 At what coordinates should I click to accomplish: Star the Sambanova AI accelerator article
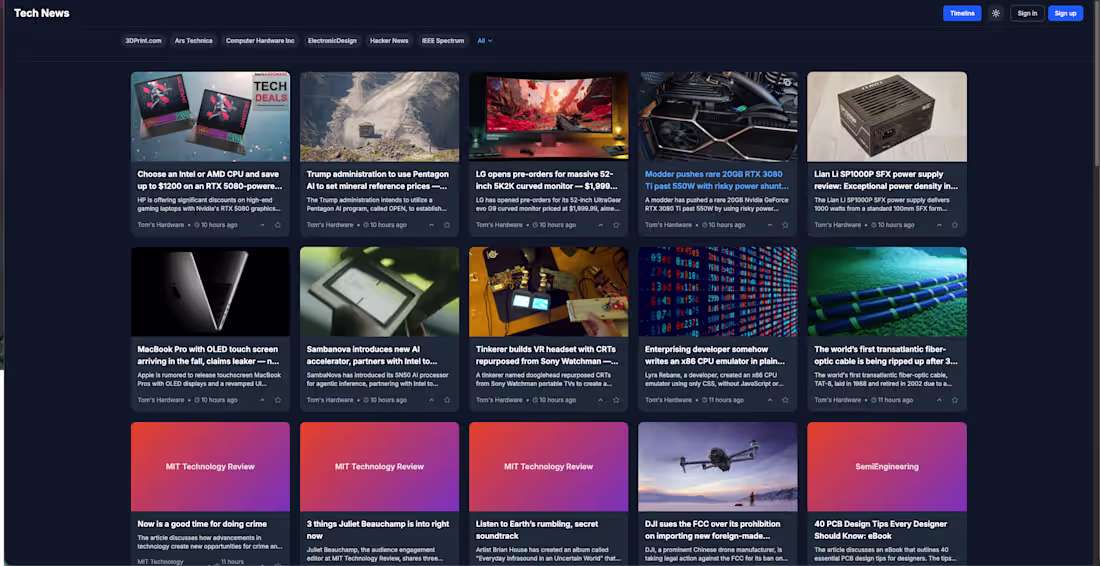click(447, 400)
